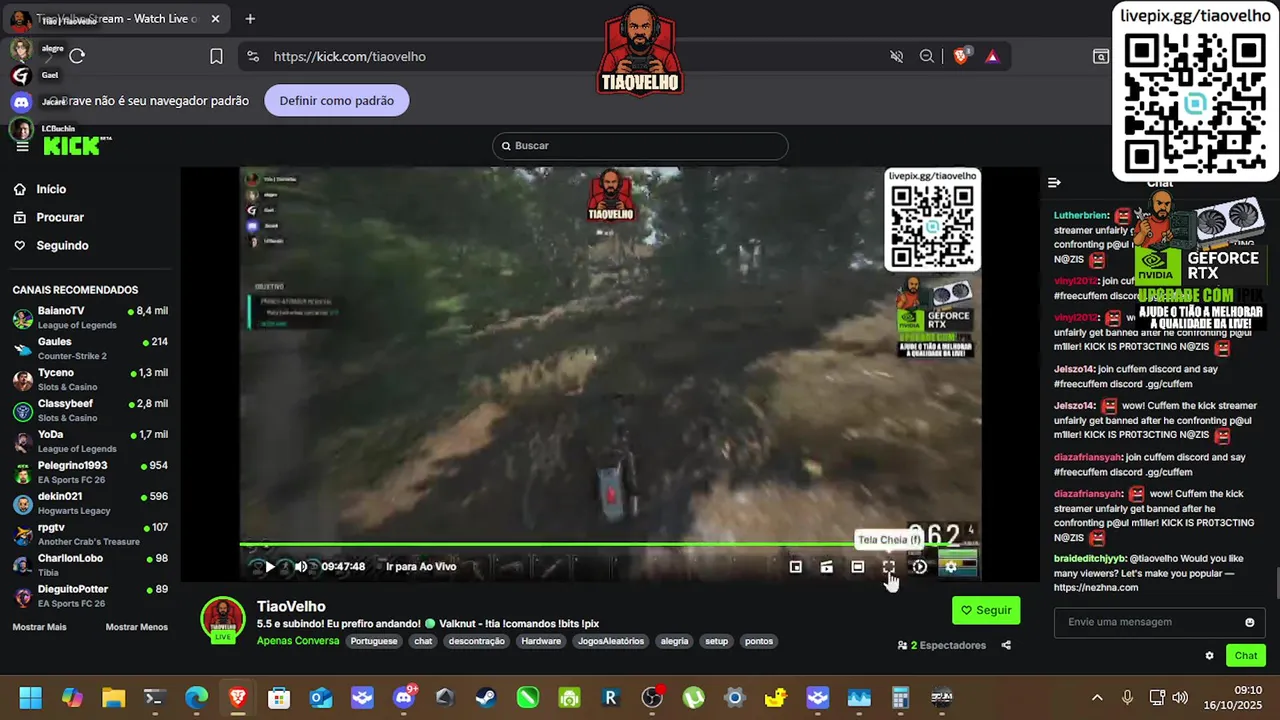
Task: Toggle theater mode in video player
Action: pyautogui.click(x=857, y=567)
